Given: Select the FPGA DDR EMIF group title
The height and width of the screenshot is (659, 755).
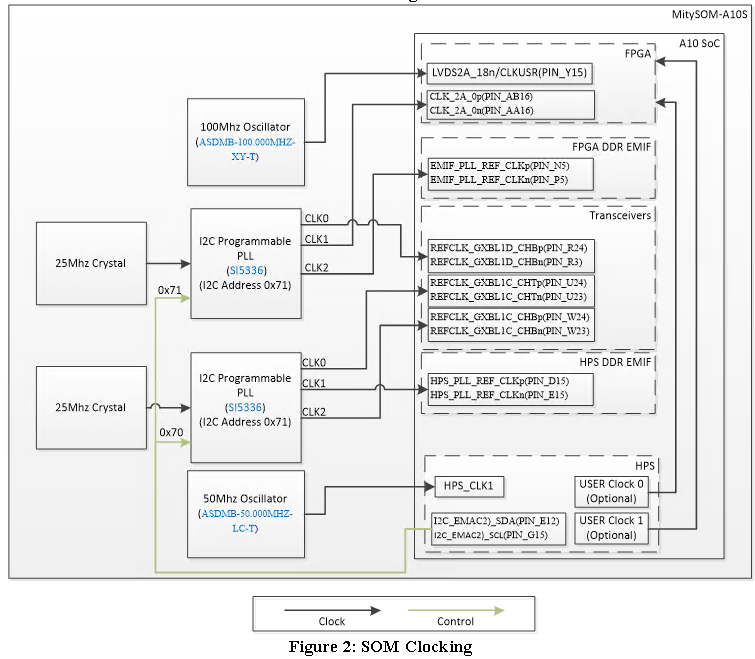Looking at the screenshot, I should (x=612, y=147).
